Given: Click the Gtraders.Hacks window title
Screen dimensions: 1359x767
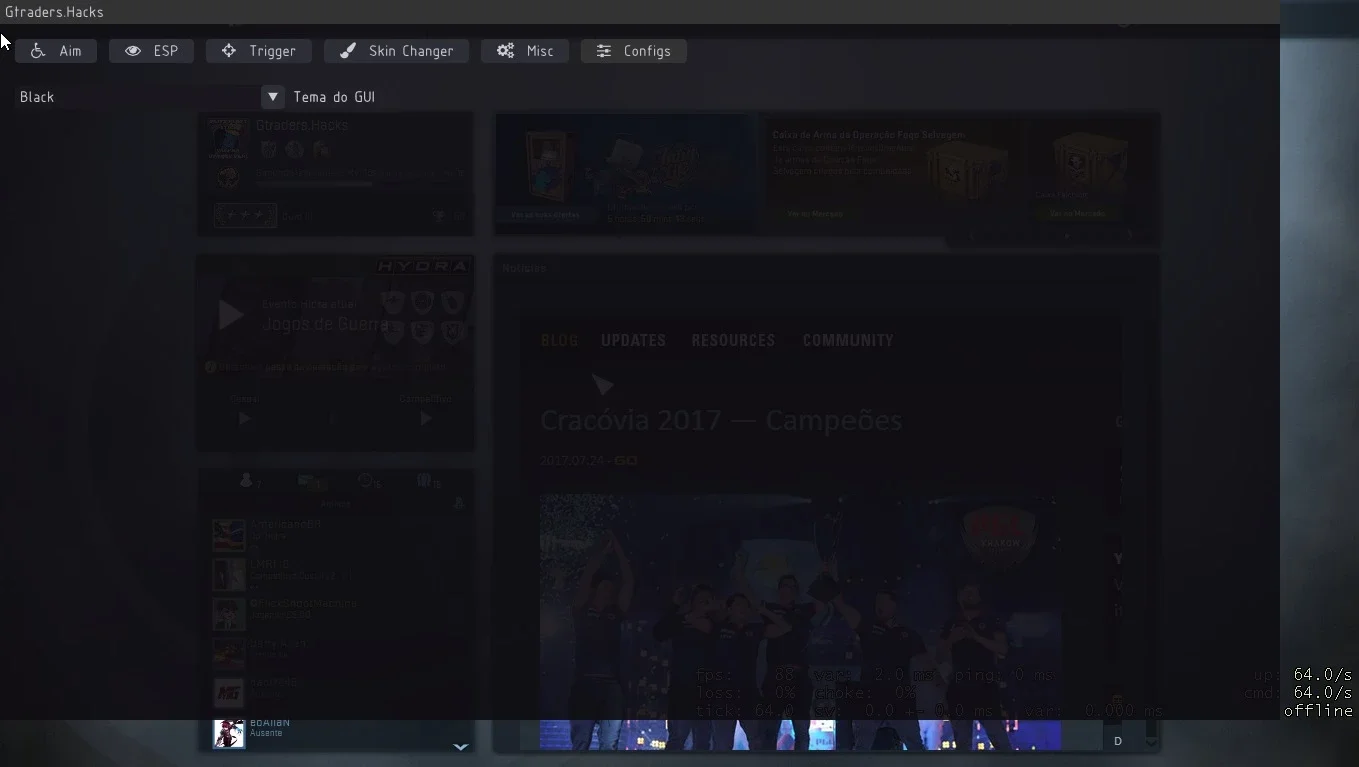Looking at the screenshot, I should click(x=54, y=12).
